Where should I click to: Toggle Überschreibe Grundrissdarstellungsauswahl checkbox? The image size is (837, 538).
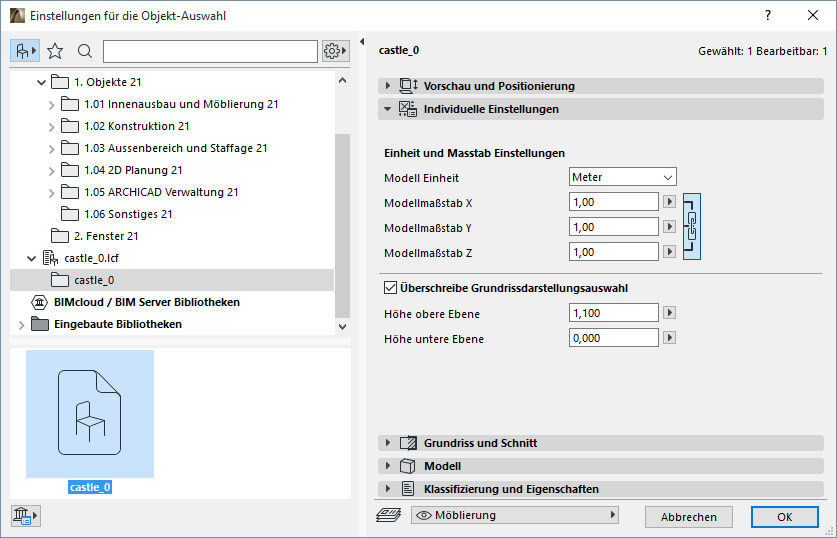point(391,288)
